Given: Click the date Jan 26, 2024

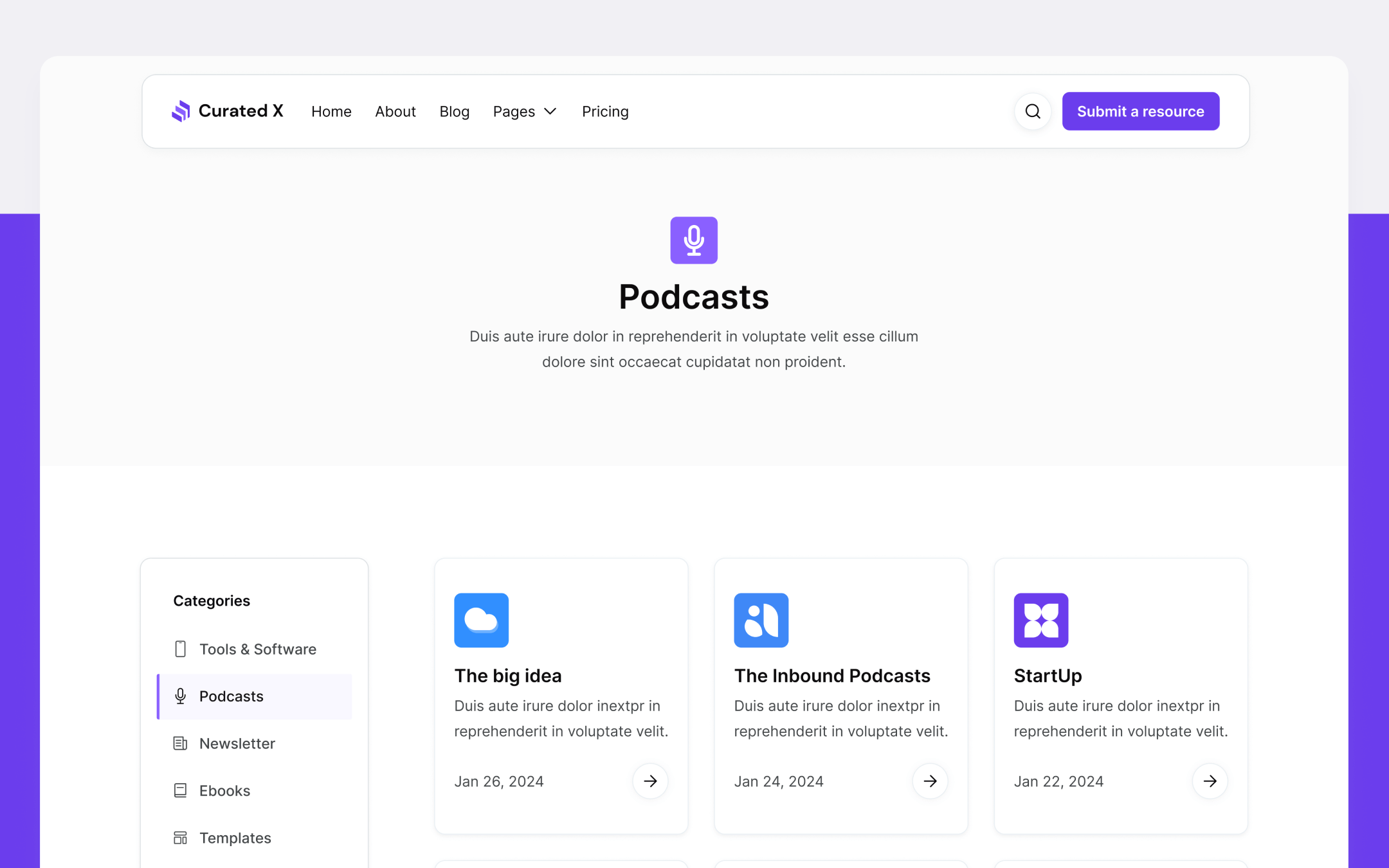Looking at the screenshot, I should [x=499, y=781].
